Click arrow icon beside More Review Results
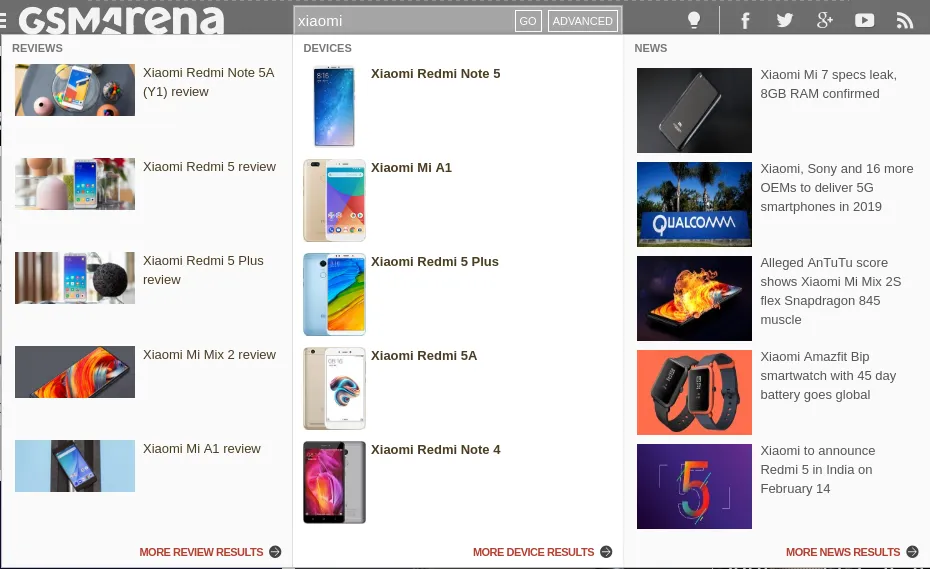This screenshot has height=569, width=930. 275,552
